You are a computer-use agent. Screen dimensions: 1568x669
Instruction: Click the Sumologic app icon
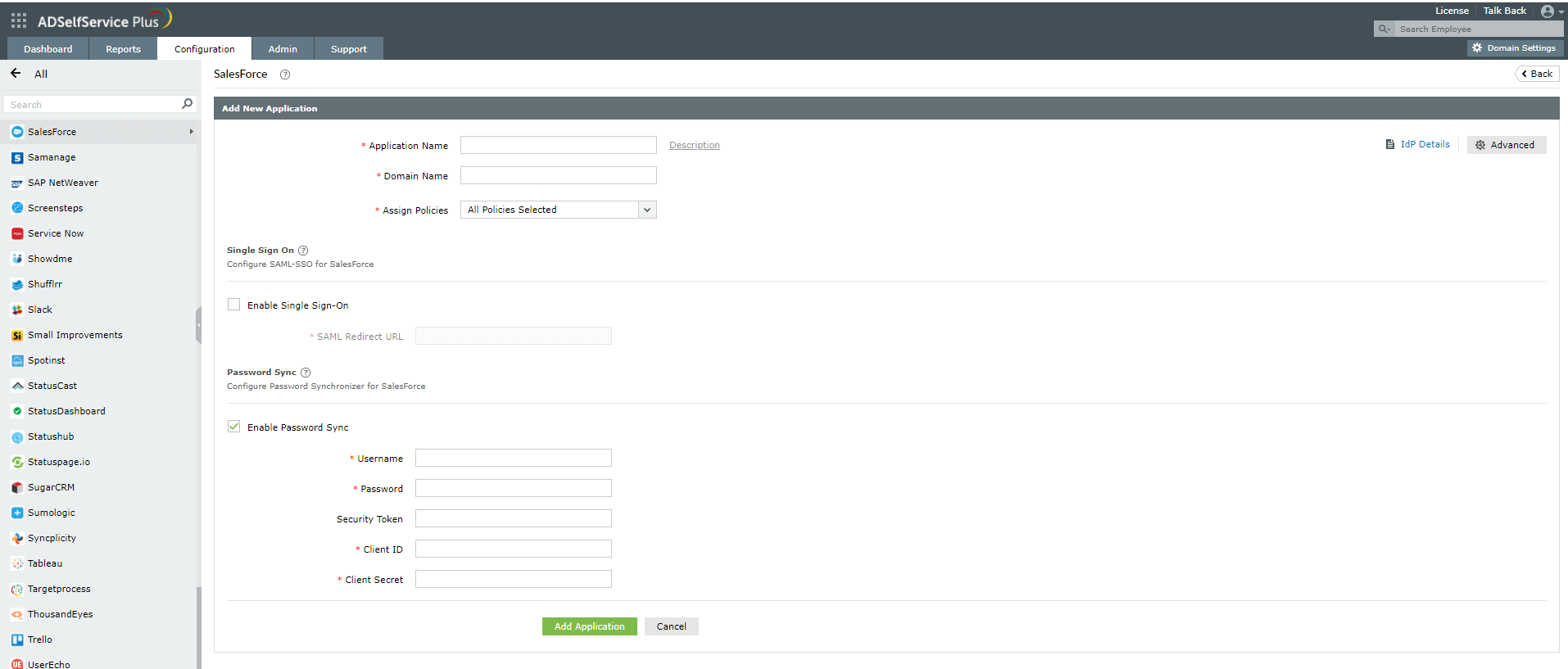[17, 513]
